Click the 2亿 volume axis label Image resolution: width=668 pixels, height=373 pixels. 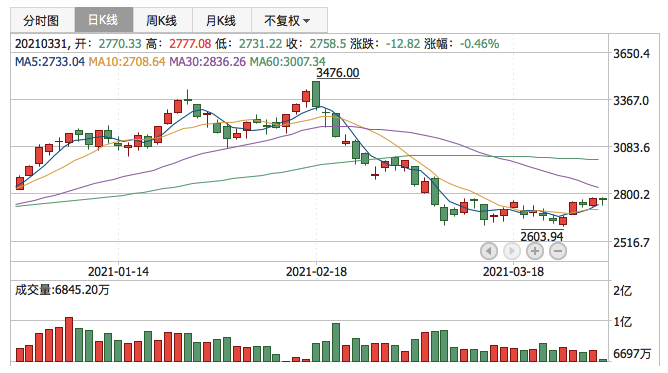coord(622,291)
